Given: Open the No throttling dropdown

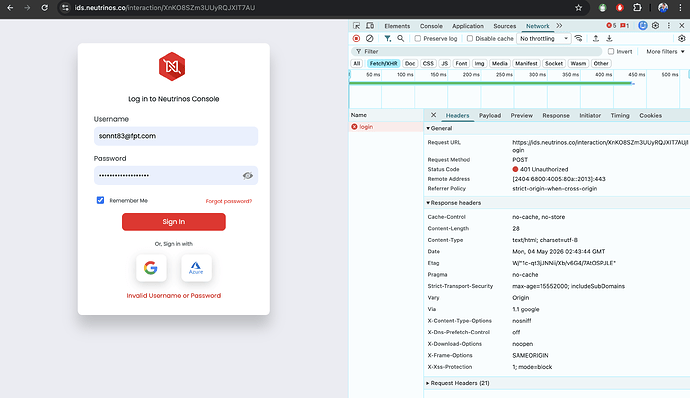Looking at the screenshot, I should (544, 39).
